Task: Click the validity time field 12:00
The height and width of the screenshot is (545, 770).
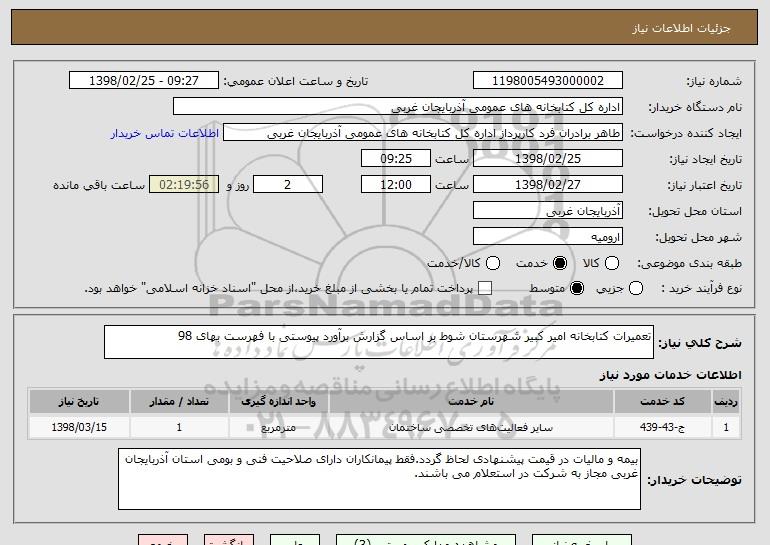Action: (394, 185)
